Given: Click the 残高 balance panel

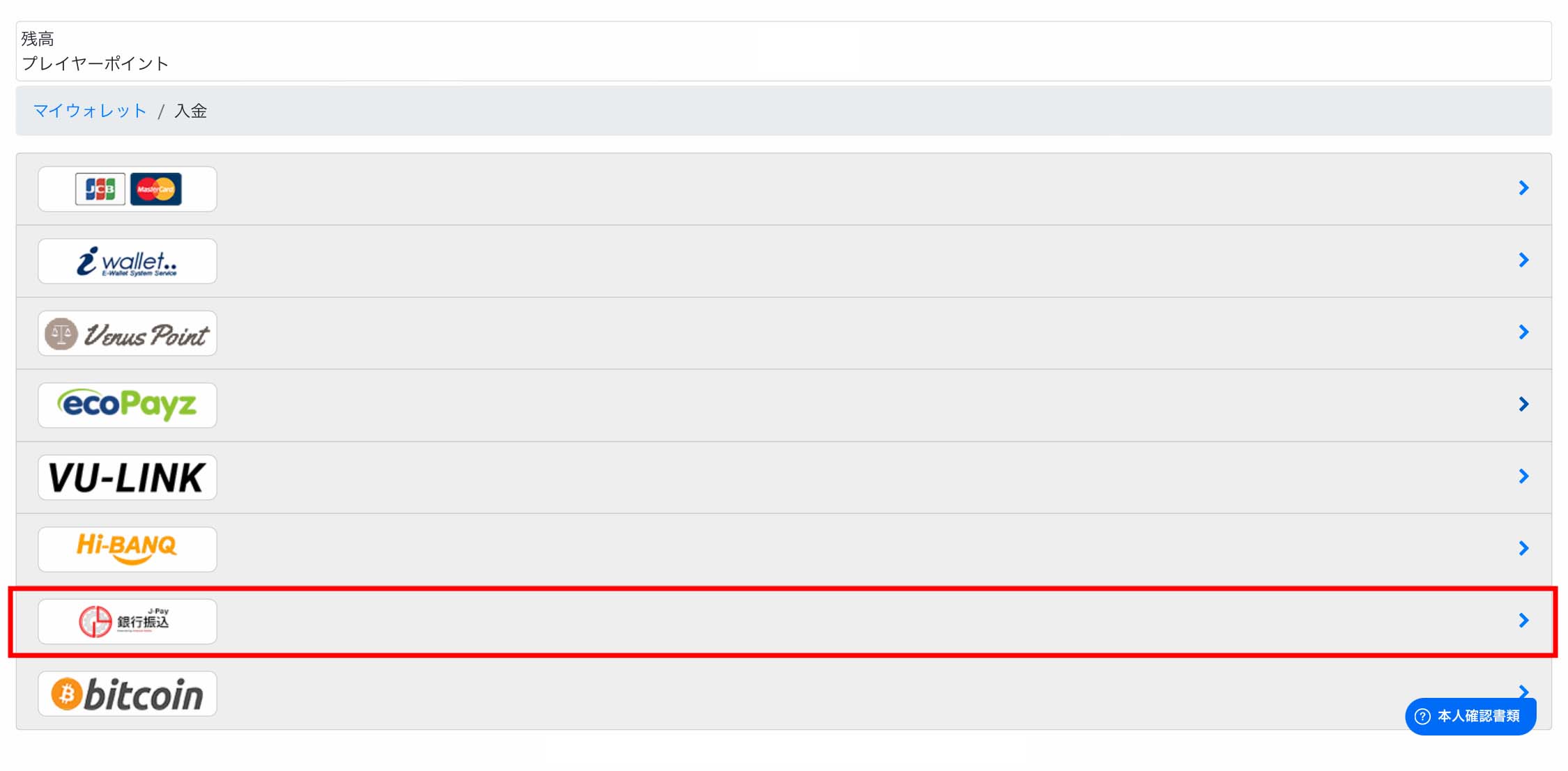Looking at the screenshot, I should click(x=783, y=51).
